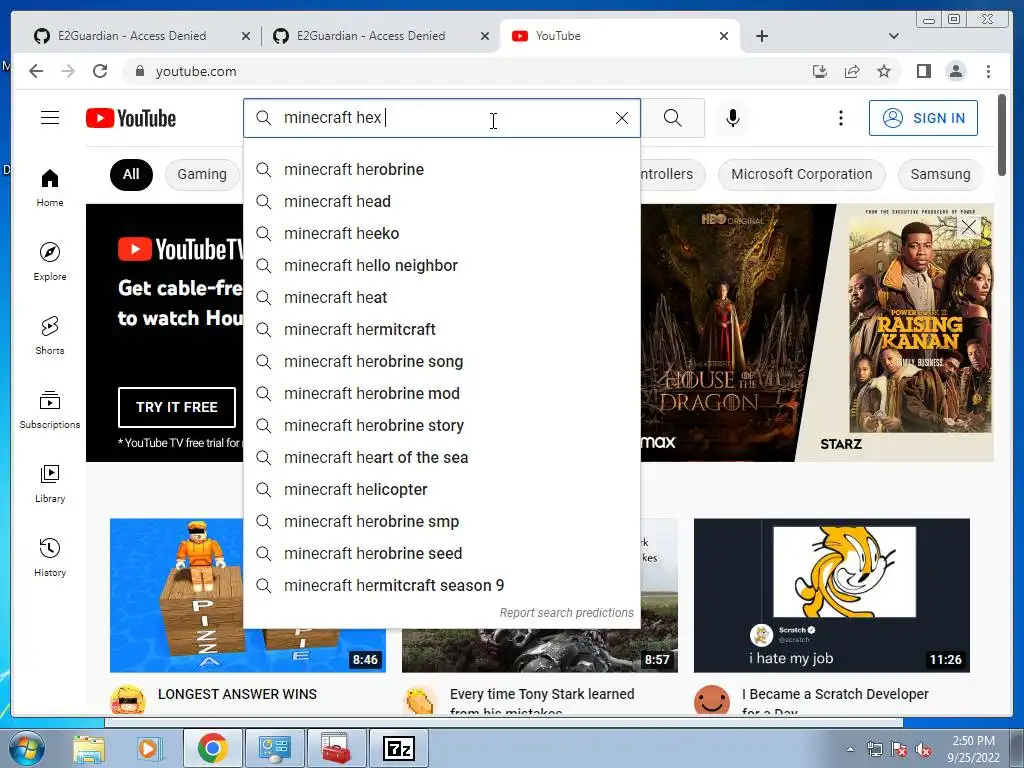Screen dimensions: 1024x768
Task: Click the SIGN IN button
Action: (x=923, y=118)
